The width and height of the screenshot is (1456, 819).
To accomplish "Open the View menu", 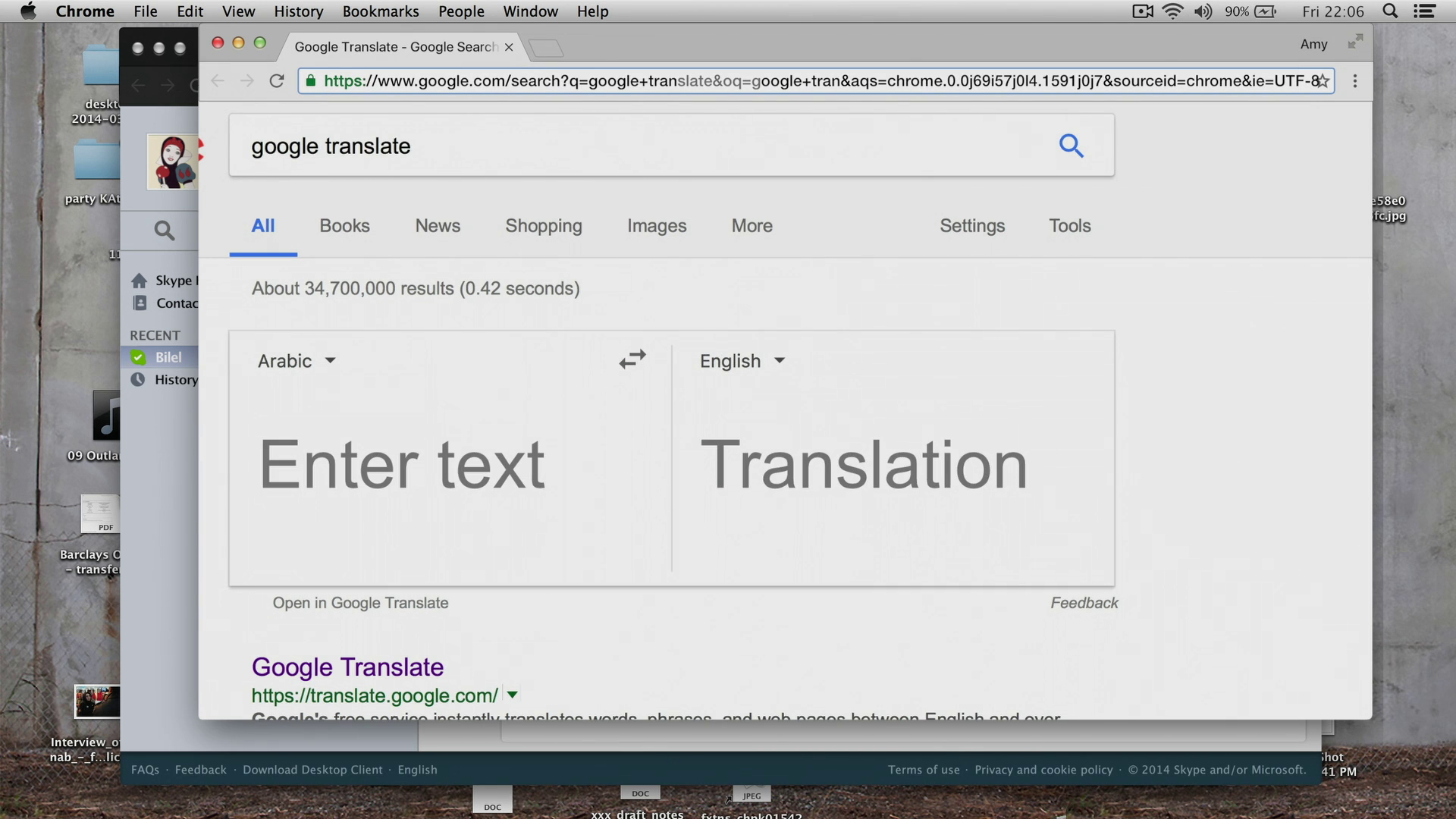I will [x=238, y=11].
